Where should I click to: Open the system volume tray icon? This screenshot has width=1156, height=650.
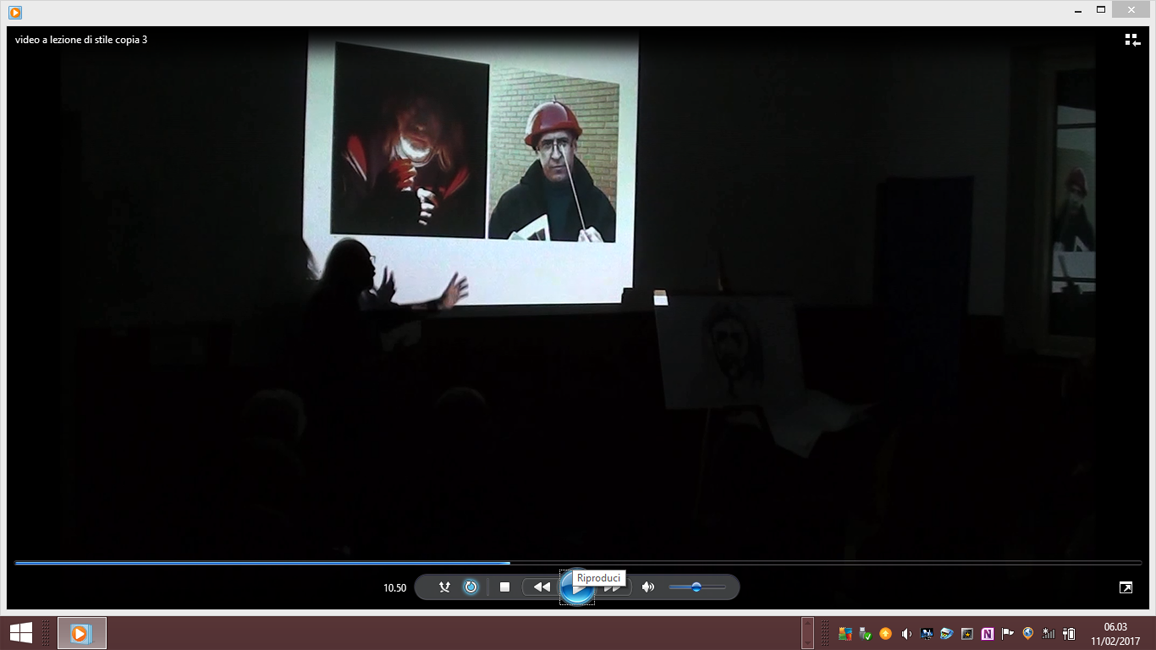906,634
